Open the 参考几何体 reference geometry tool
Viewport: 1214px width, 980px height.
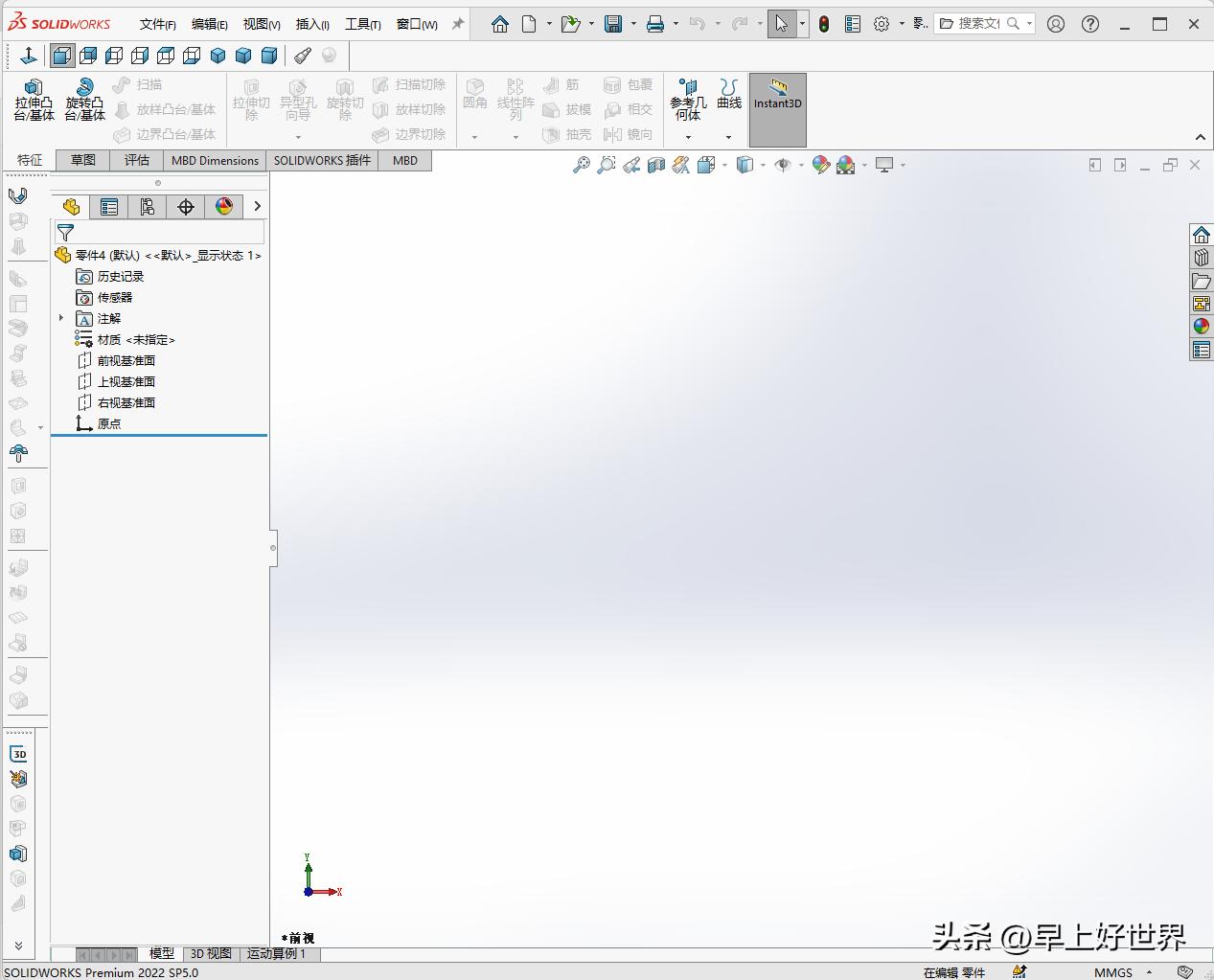(686, 100)
